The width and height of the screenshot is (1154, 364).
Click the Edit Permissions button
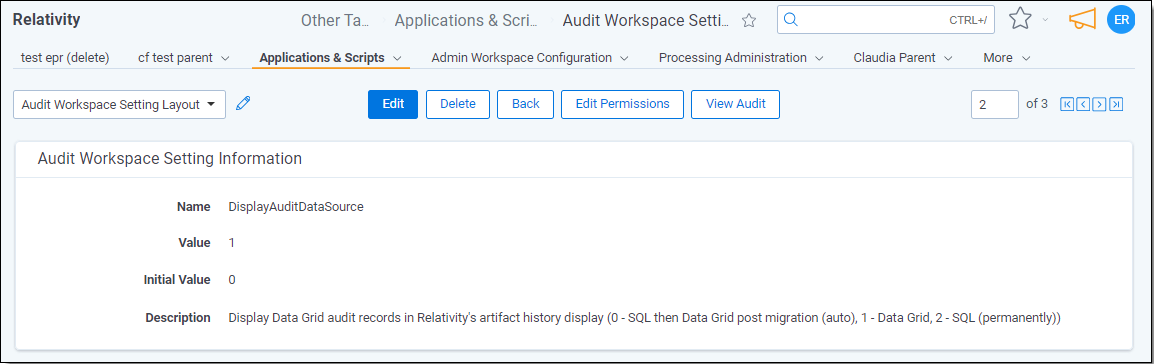click(623, 104)
